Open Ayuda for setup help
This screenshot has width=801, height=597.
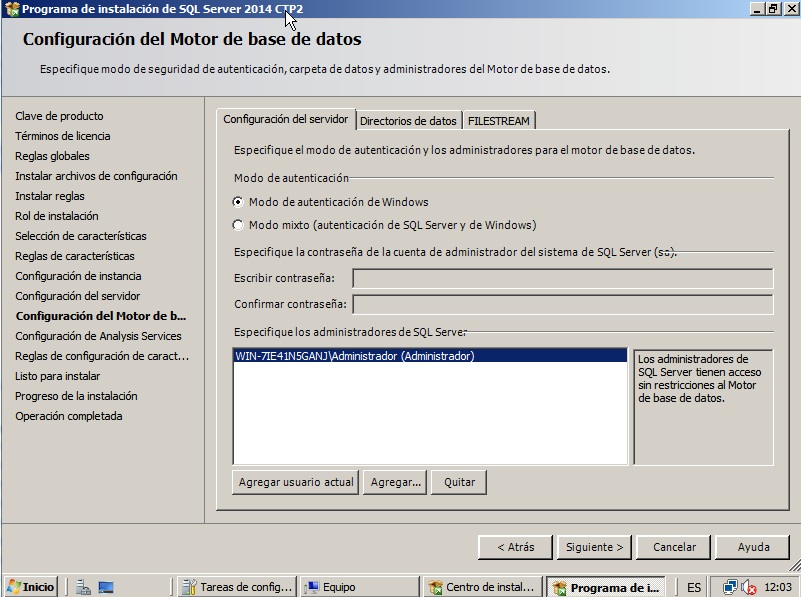click(x=752, y=547)
